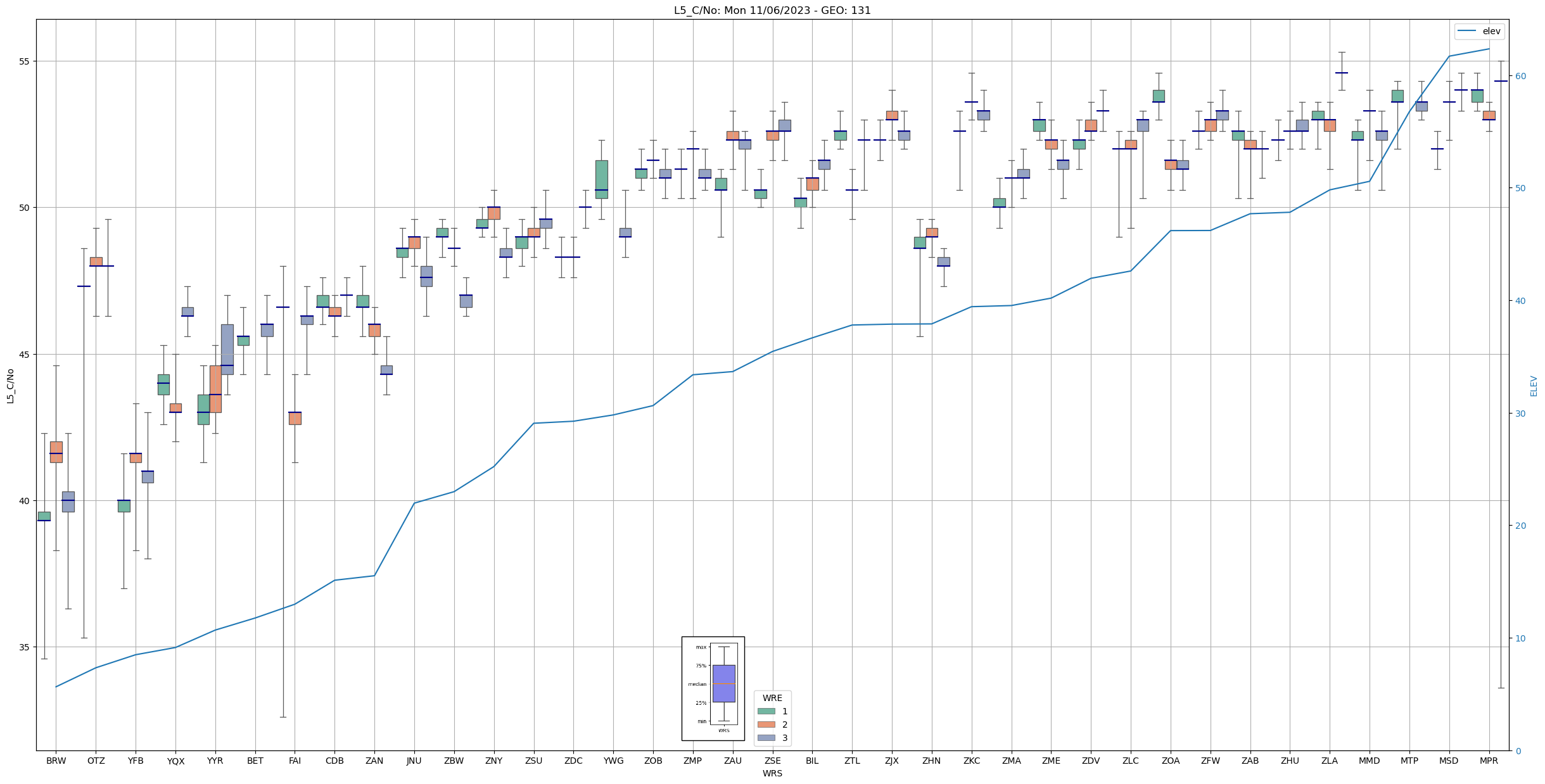The width and height of the screenshot is (1545, 784).
Task: Click the ZHN station label
Action: [x=932, y=761]
